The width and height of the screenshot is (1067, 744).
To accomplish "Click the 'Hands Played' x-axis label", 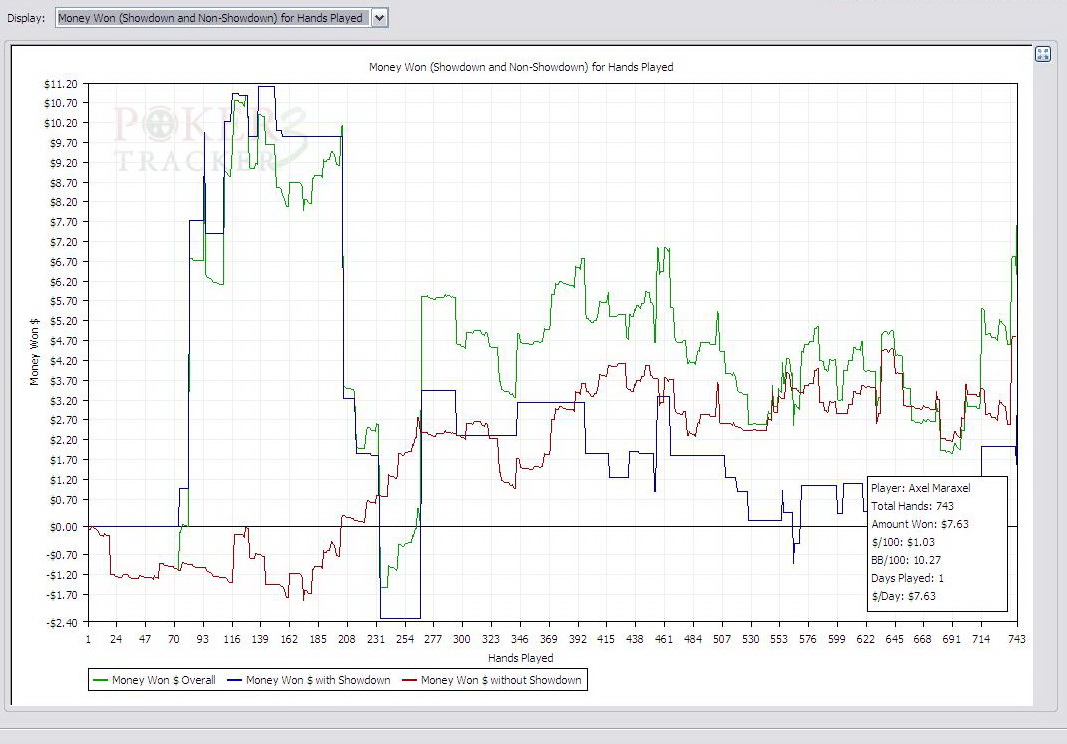I will pos(521,658).
